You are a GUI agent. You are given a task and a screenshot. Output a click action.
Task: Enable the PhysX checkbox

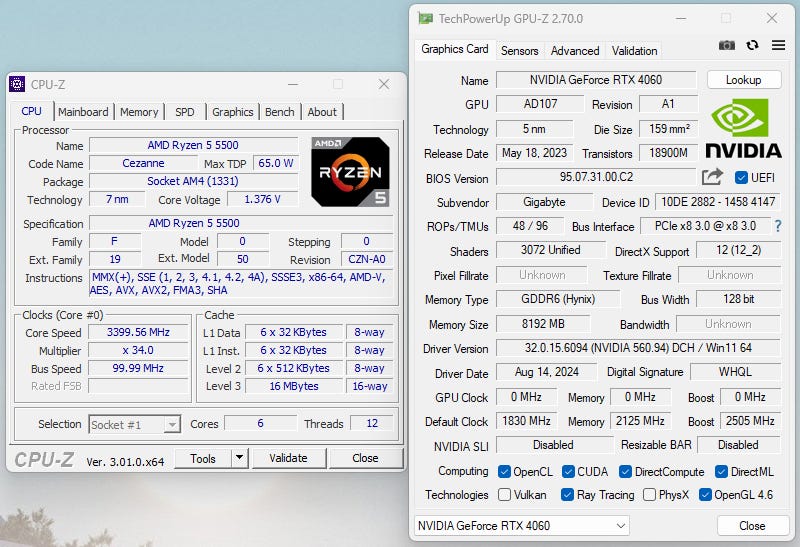(x=649, y=494)
